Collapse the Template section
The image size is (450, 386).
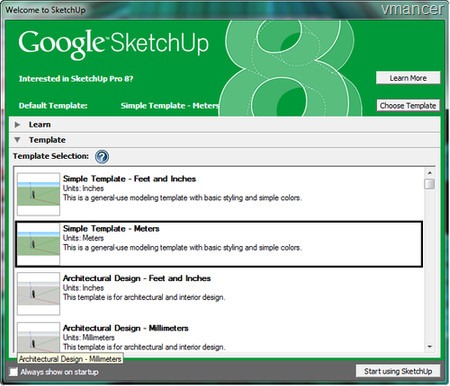(x=17, y=140)
